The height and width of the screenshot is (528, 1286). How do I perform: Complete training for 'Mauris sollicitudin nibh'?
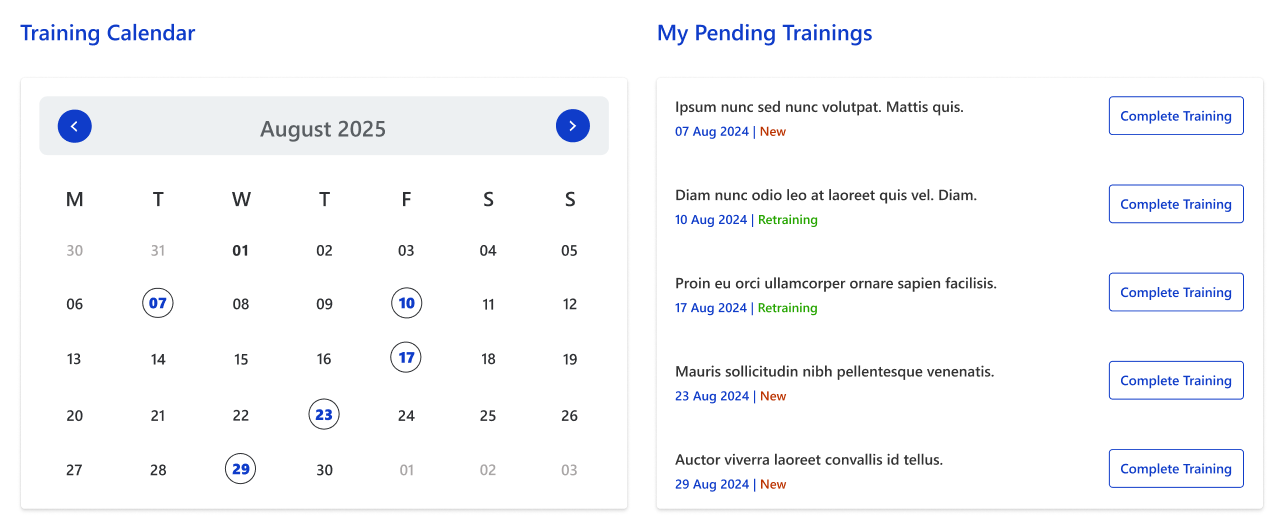coord(1175,380)
